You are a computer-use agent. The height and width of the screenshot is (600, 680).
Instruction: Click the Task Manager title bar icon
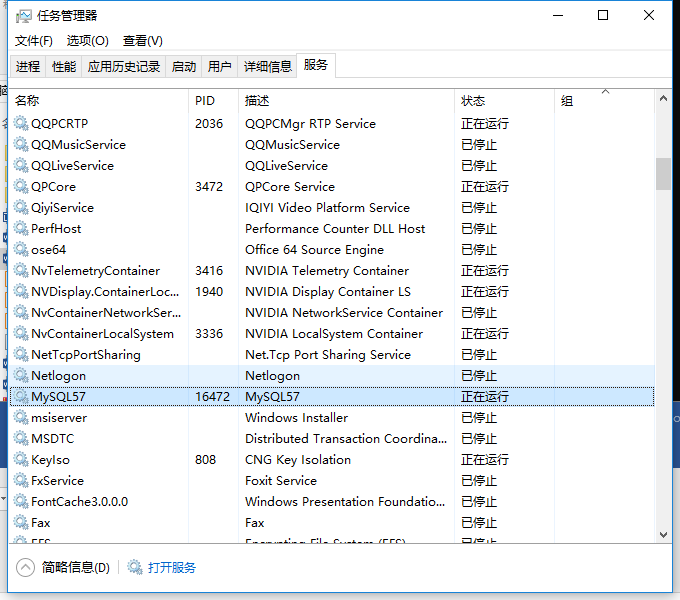pos(23,16)
